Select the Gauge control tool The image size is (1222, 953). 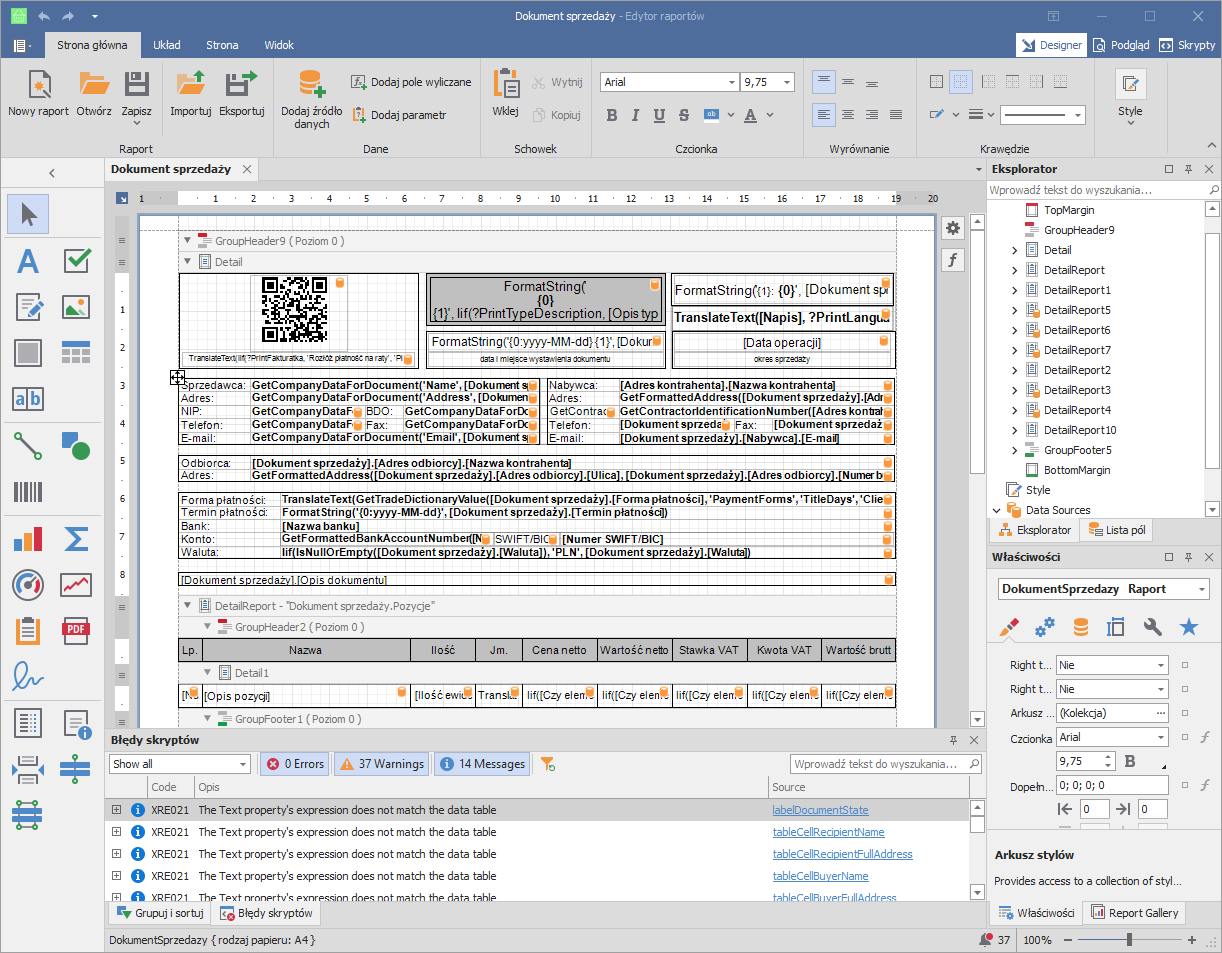tap(28, 585)
